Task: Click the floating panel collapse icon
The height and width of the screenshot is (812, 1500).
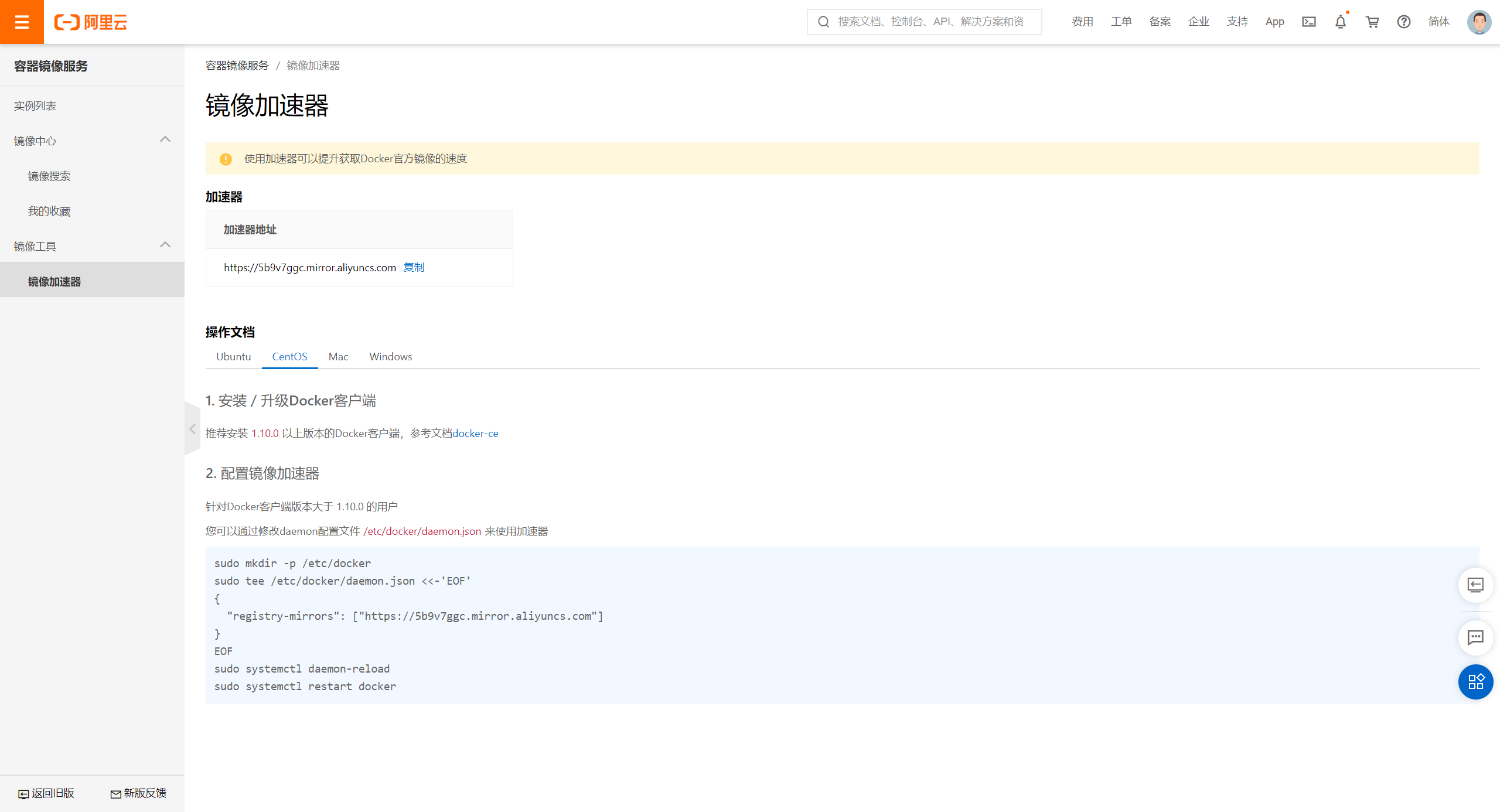Action: point(1475,585)
